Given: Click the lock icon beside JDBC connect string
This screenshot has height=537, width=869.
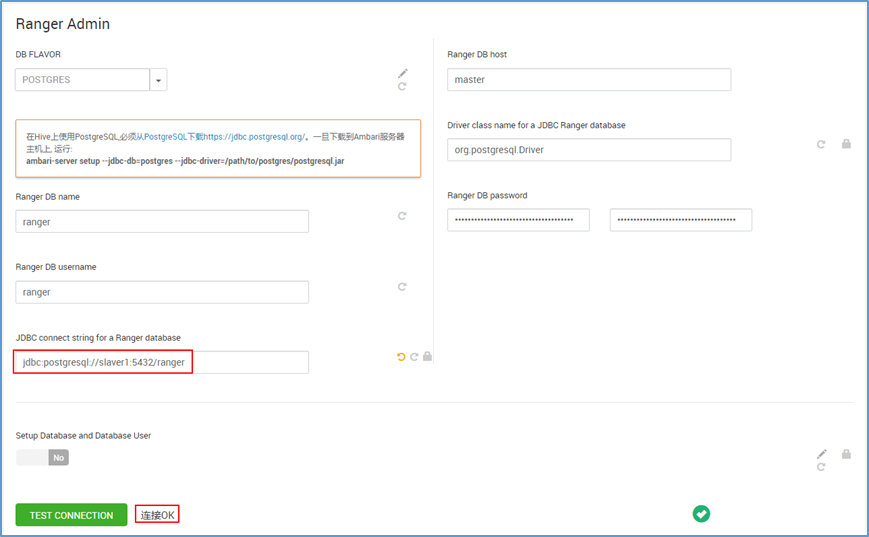Looking at the screenshot, I should 427,356.
